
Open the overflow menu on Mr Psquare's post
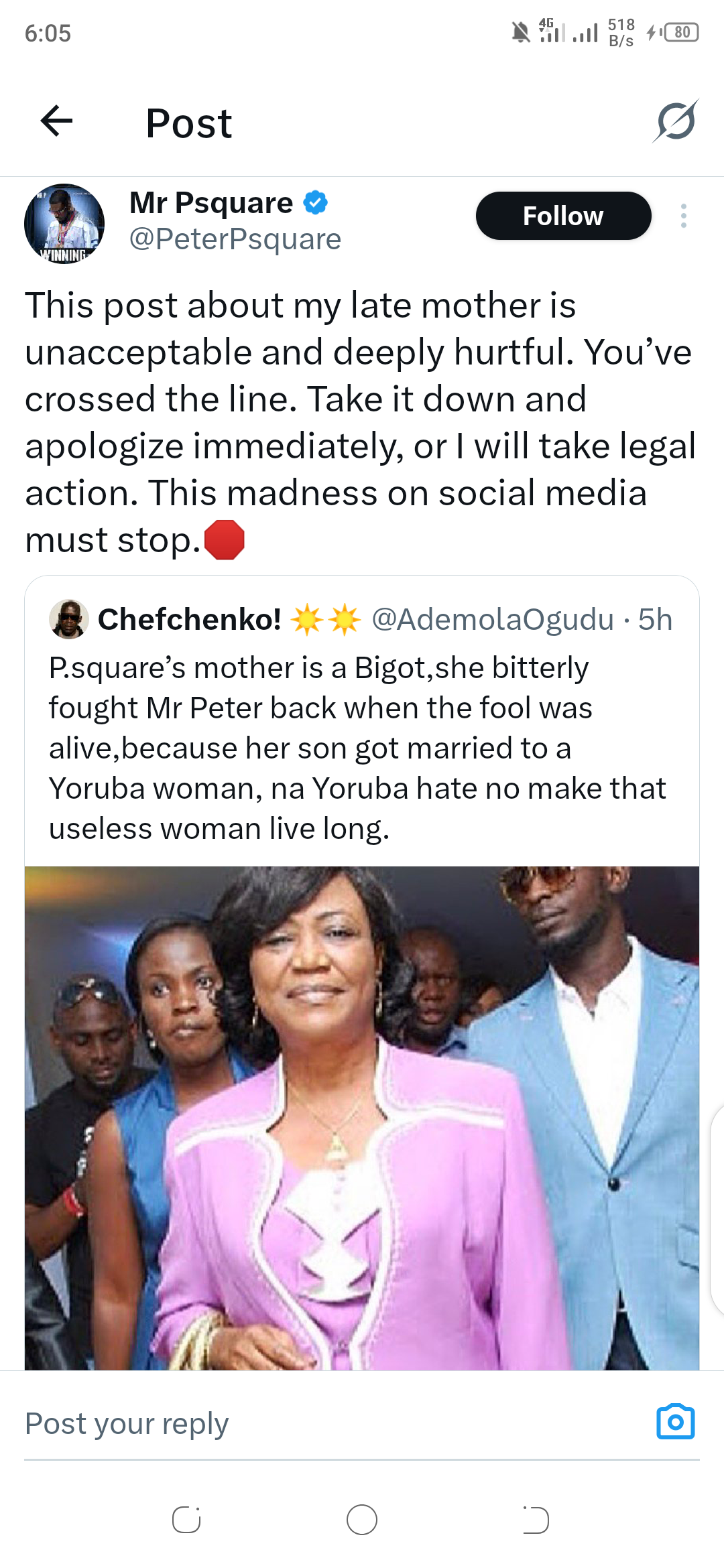(683, 216)
